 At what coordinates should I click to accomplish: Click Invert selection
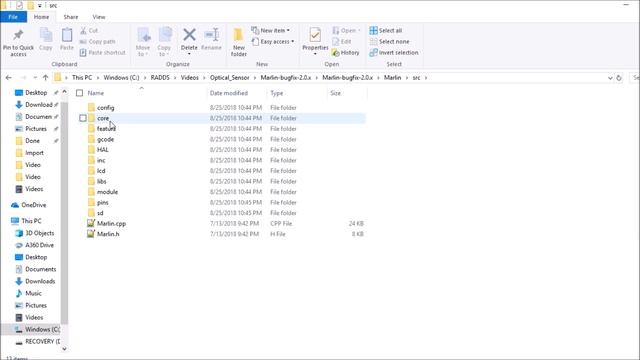394,53
